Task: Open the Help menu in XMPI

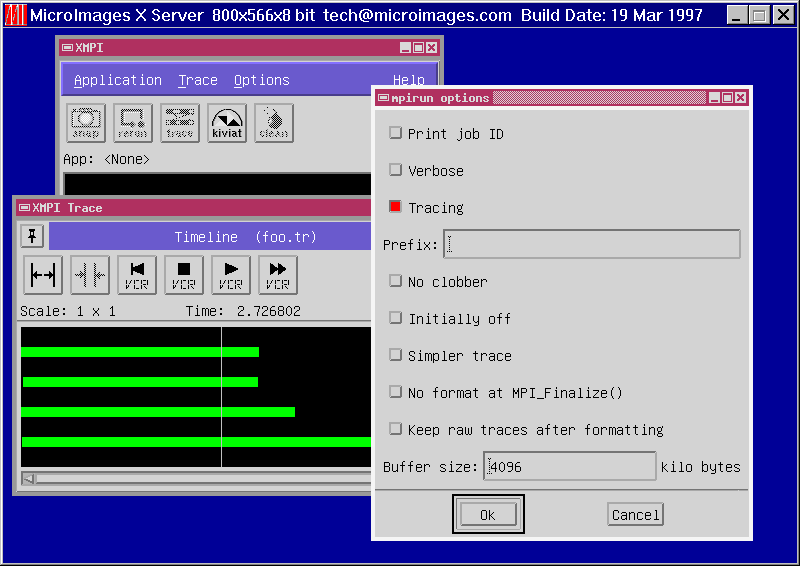Action: coord(409,80)
